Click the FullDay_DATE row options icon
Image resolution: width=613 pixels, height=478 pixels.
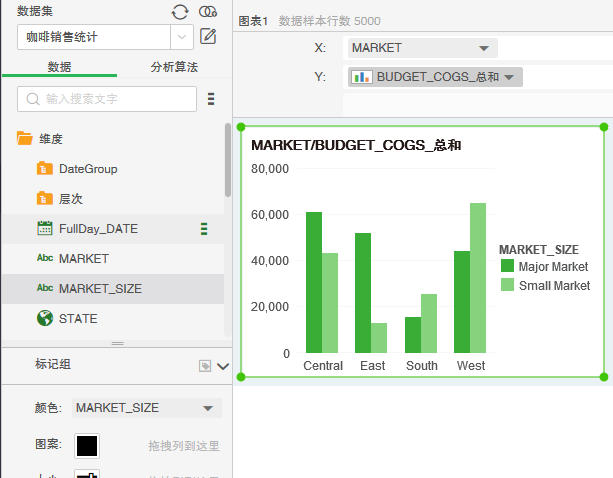tap(204, 229)
